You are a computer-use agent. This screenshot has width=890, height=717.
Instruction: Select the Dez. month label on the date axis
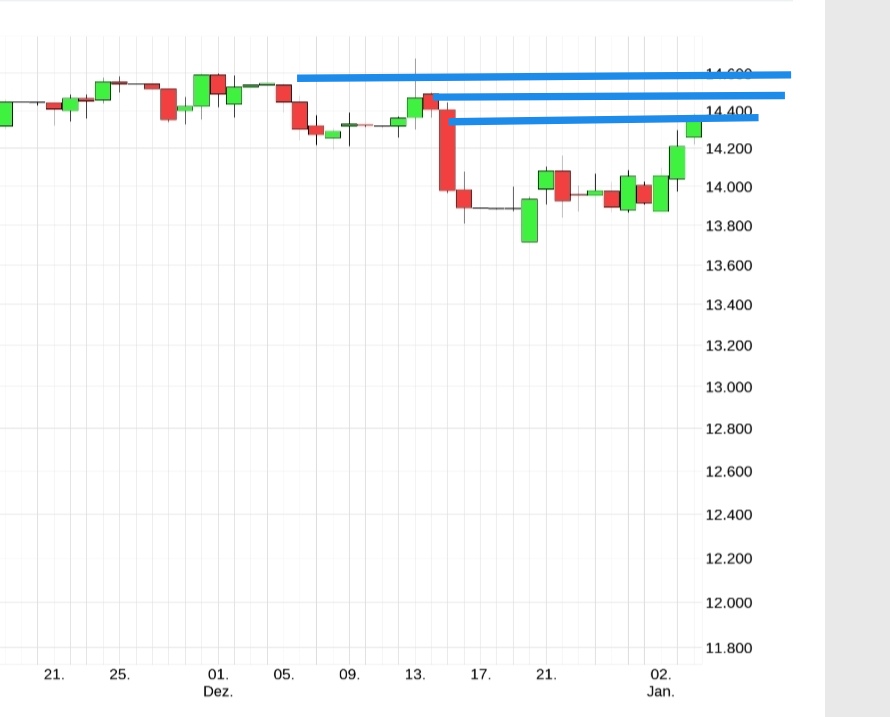coord(219,691)
